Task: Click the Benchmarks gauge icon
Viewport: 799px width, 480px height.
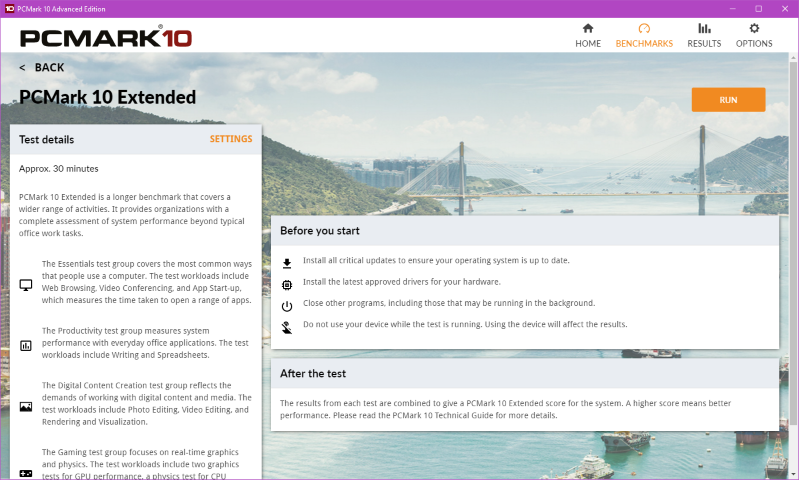Action: 644,28
